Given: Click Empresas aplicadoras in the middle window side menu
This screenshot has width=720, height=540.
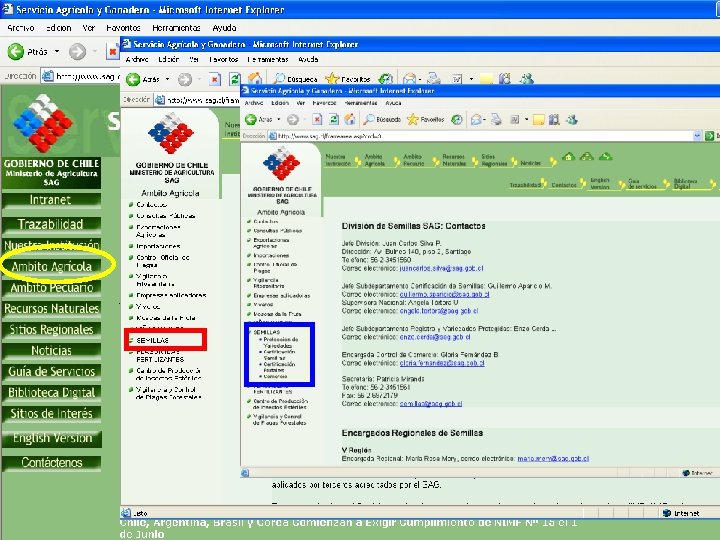Looking at the screenshot, I should click(x=171, y=295).
